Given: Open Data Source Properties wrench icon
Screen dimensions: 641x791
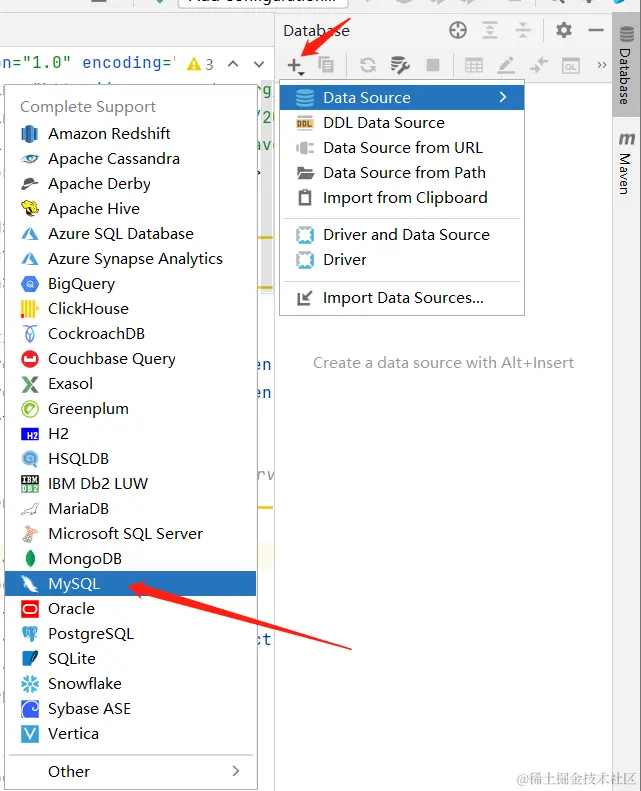Looking at the screenshot, I should [x=400, y=65].
